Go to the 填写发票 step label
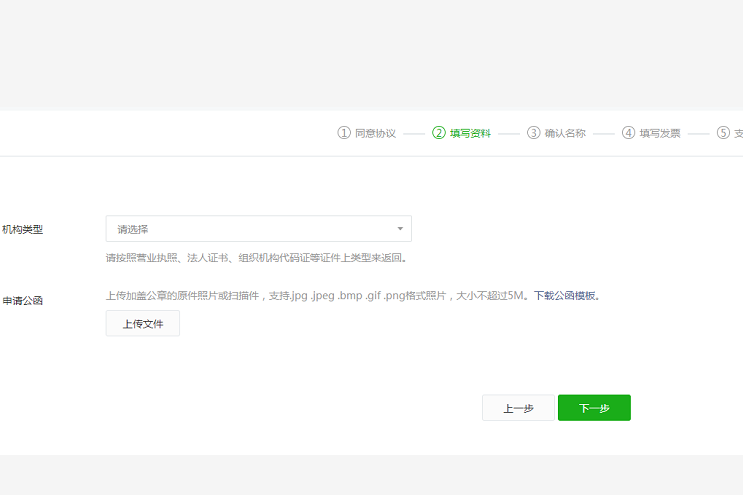 (x=660, y=133)
